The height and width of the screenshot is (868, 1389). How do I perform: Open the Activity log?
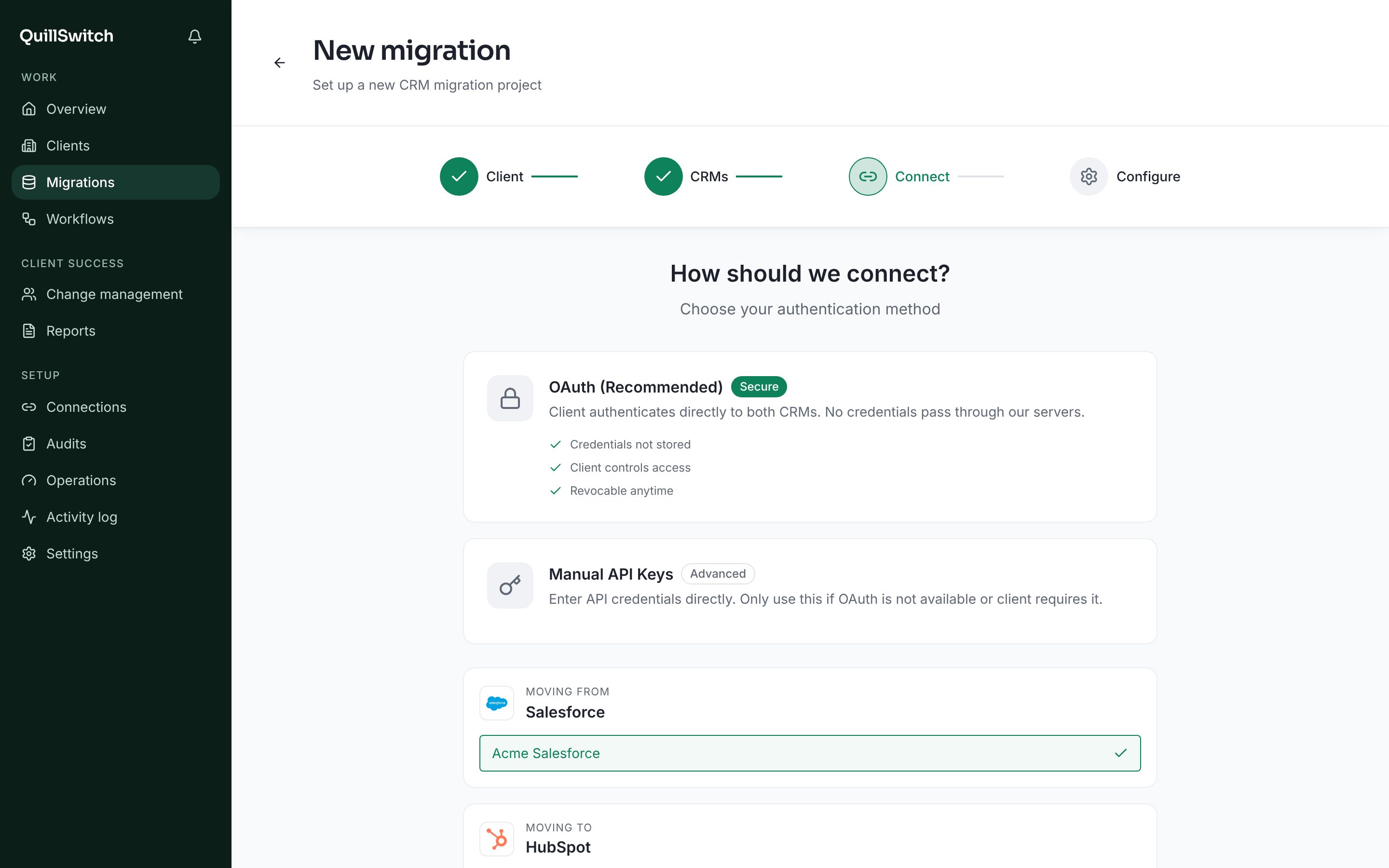115,517
